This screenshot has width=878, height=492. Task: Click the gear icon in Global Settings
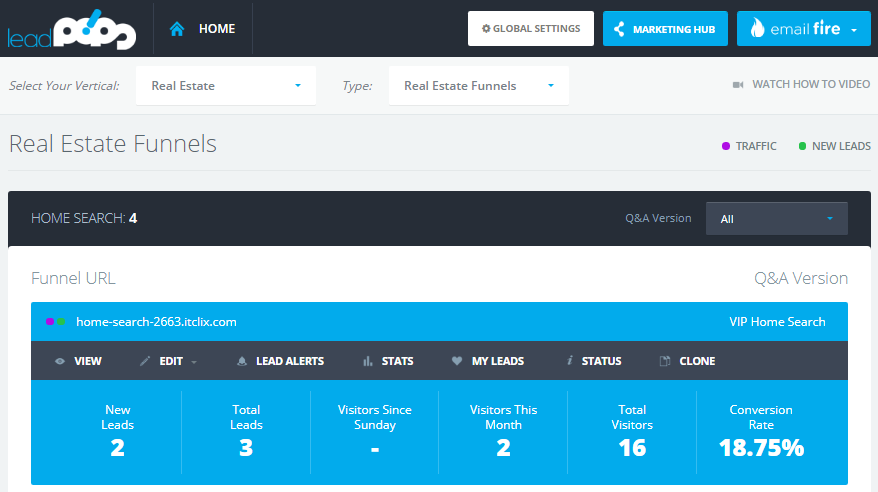486,29
